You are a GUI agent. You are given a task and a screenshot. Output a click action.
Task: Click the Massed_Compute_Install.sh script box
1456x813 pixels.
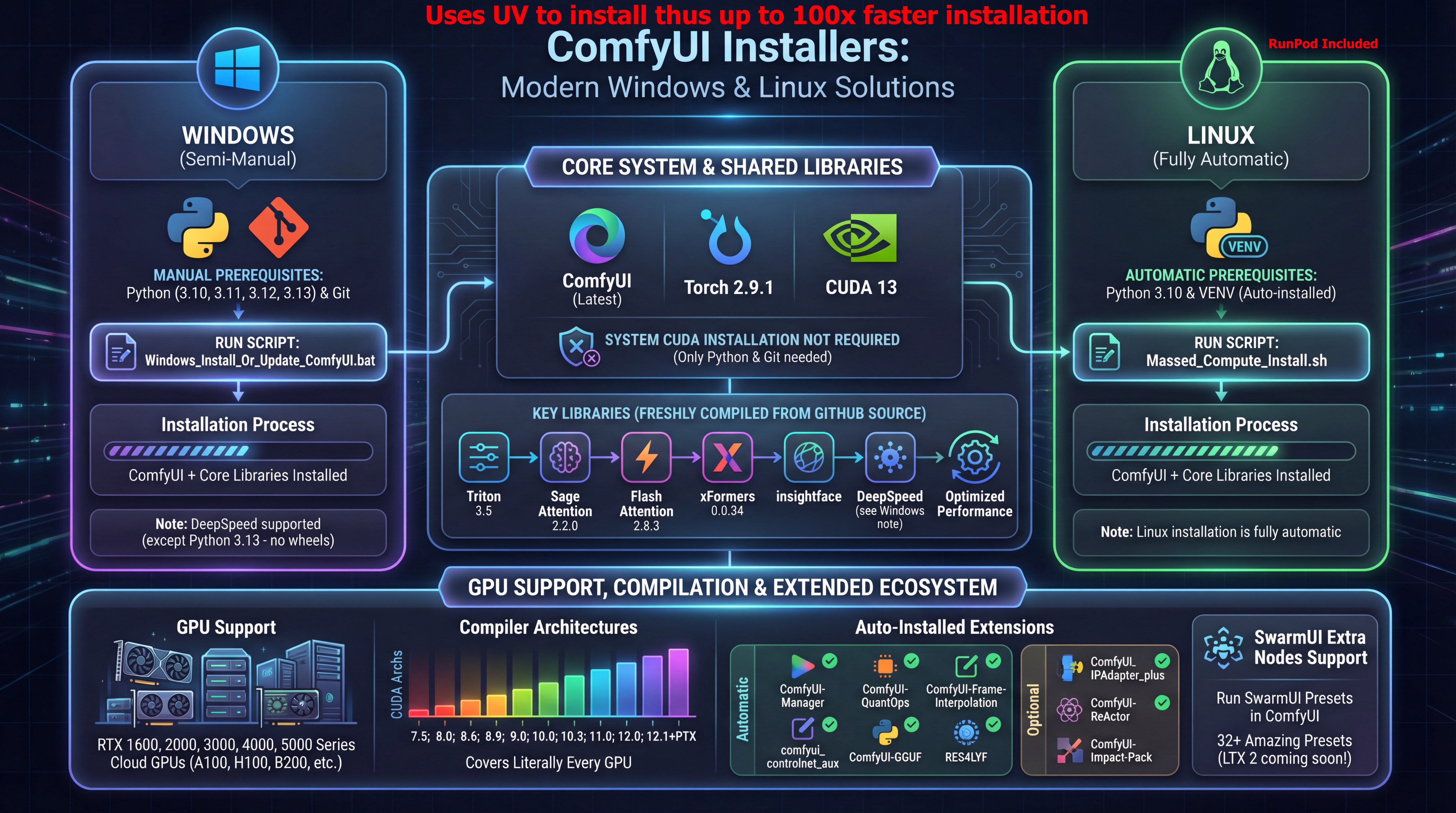point(1221,352)
